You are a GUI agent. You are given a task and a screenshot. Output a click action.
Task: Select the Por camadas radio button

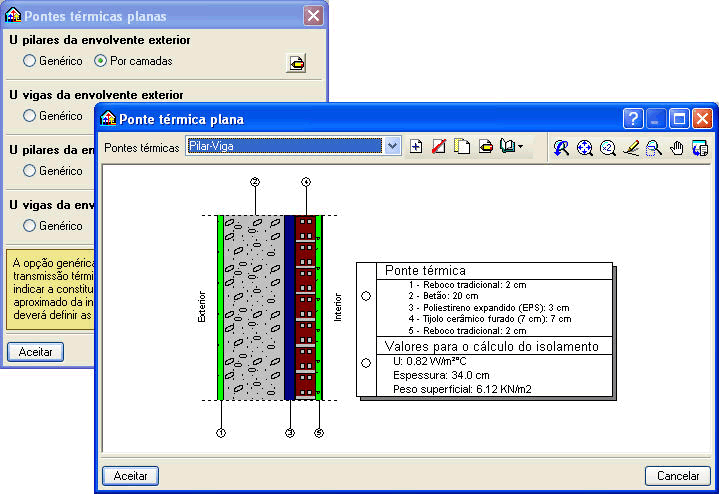click(x=100, y=61)
